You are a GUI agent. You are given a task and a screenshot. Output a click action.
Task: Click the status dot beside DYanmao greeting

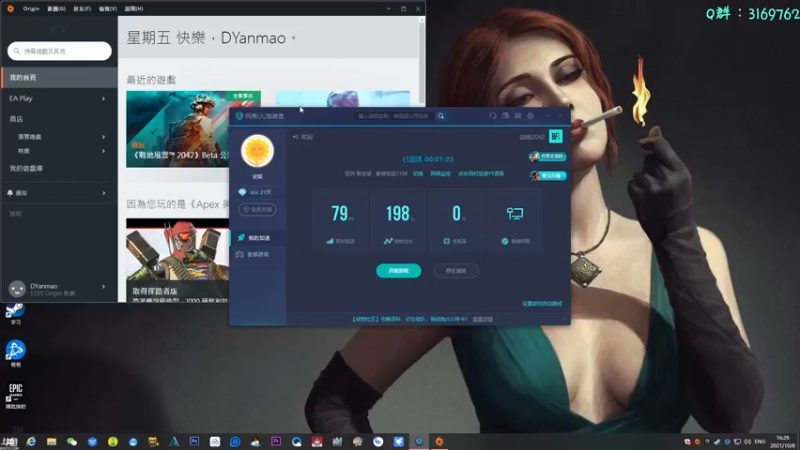293,38
